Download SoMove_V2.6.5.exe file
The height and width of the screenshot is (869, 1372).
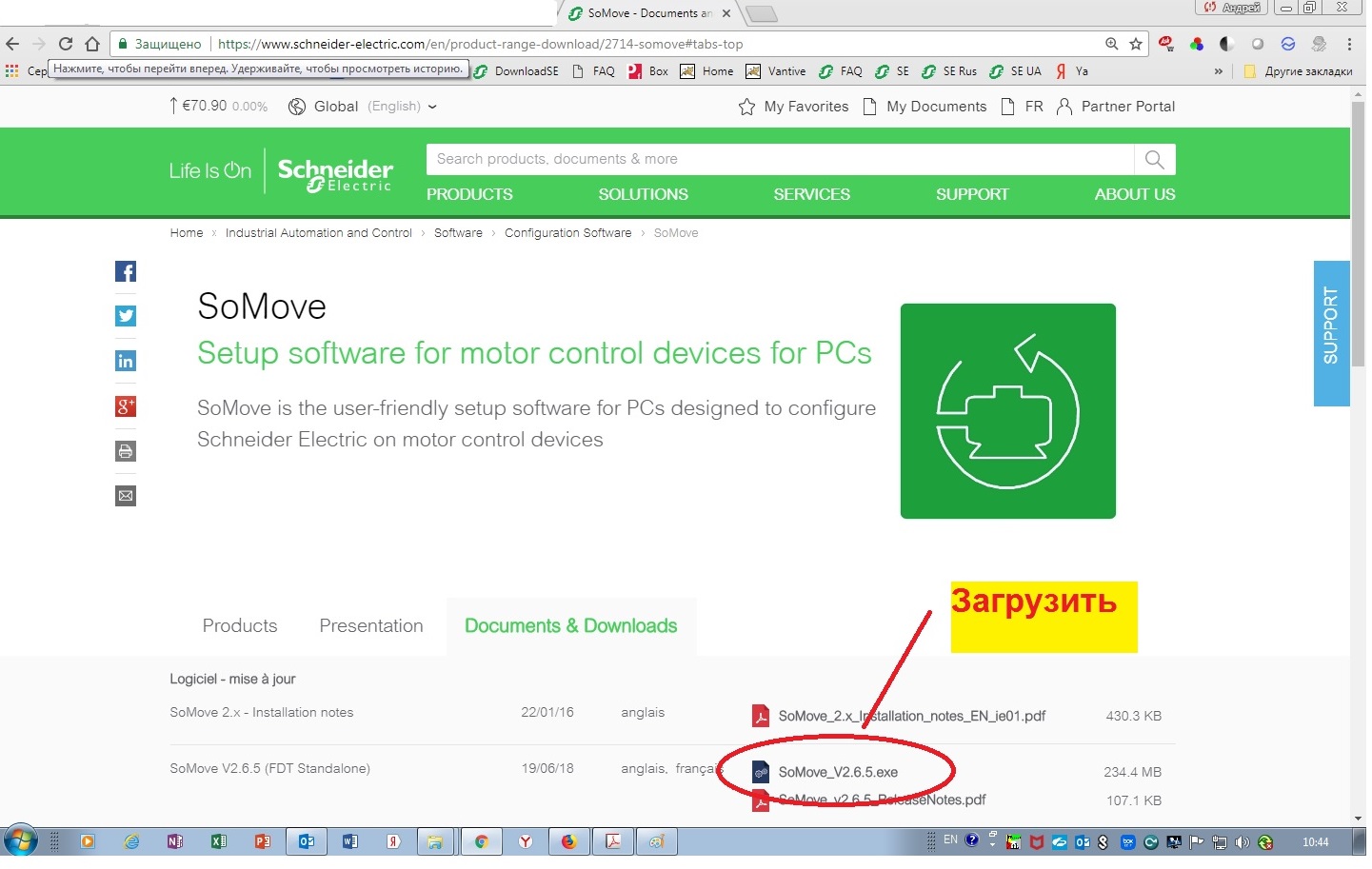click(838, 772)
